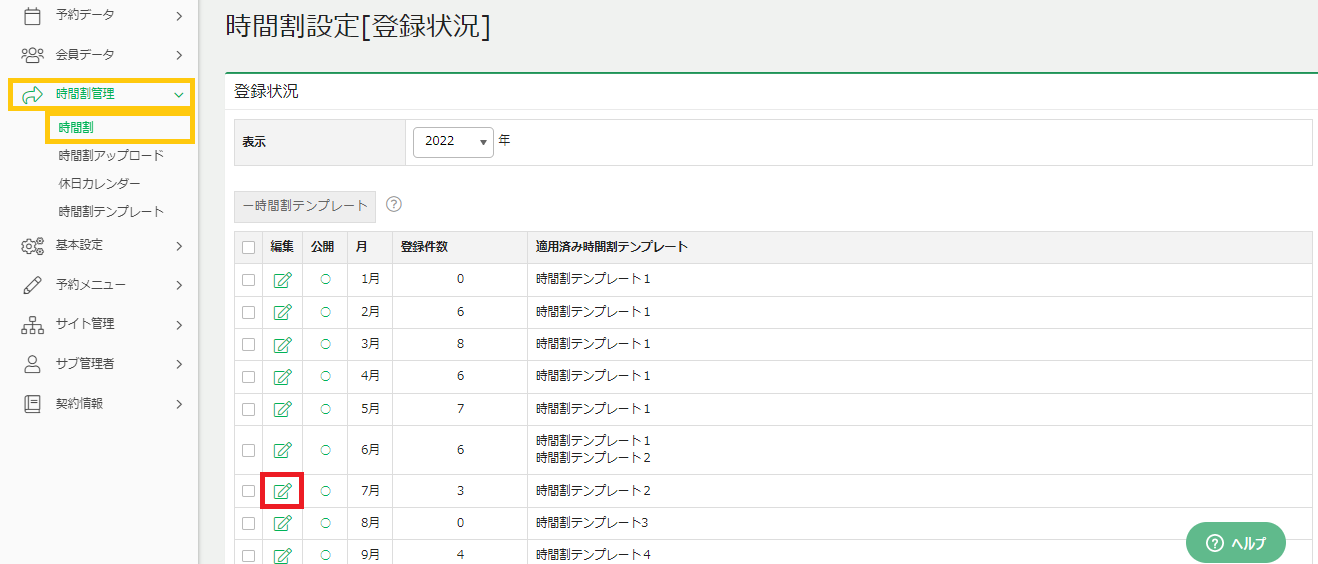Viewport: 1318px width, 564px height.
Task: Open edit icon for 6月 row
Action: (x=282, y=449)
